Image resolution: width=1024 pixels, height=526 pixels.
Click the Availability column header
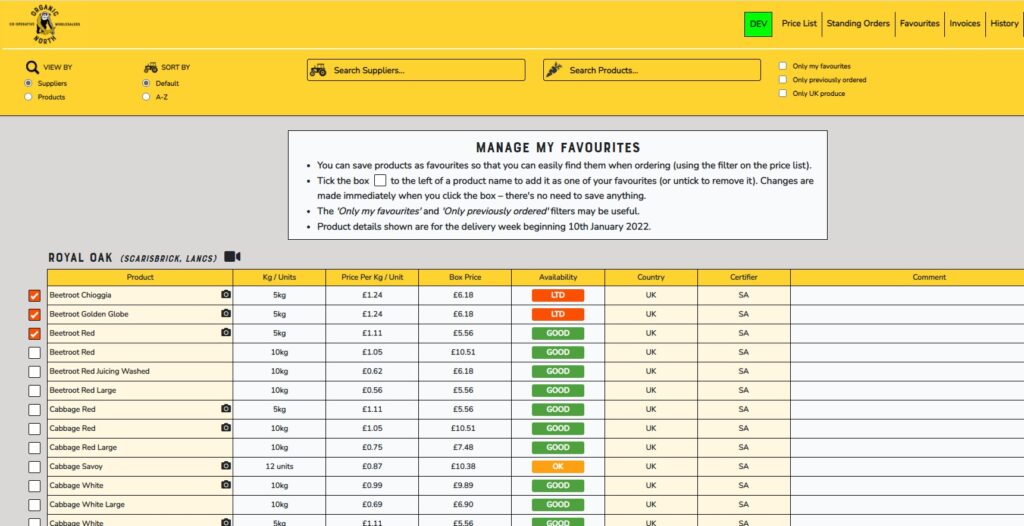pyautogui.click(x=558, y=277)
